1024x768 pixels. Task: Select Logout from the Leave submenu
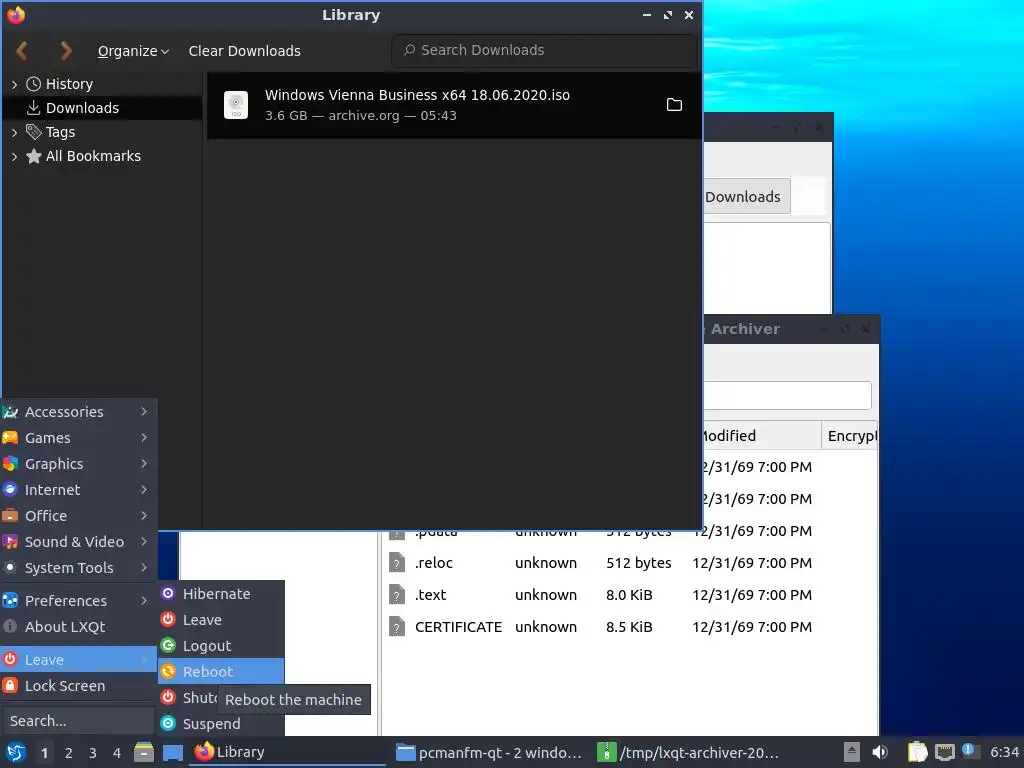pos(221,645)
